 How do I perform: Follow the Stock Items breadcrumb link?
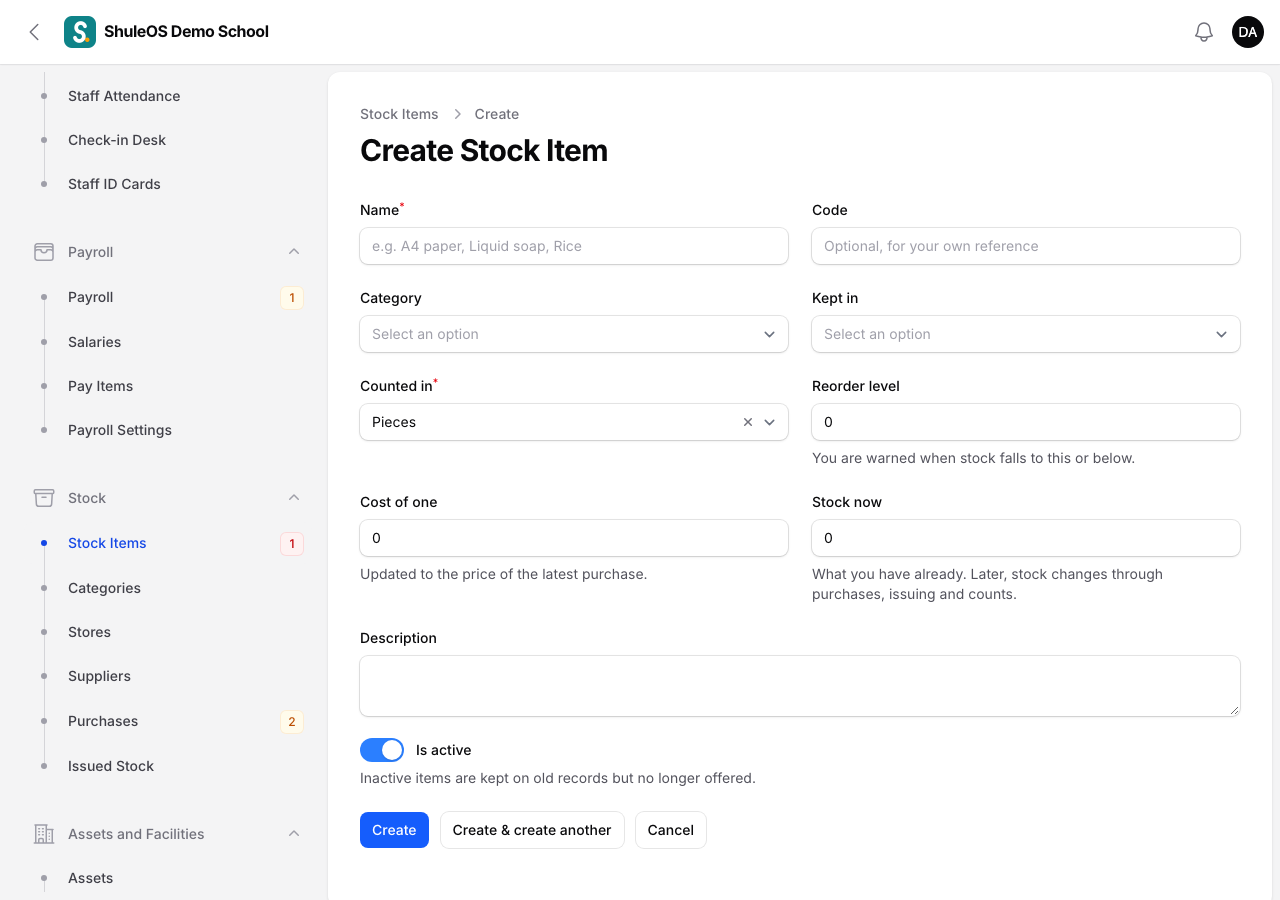tap(399, 114)
